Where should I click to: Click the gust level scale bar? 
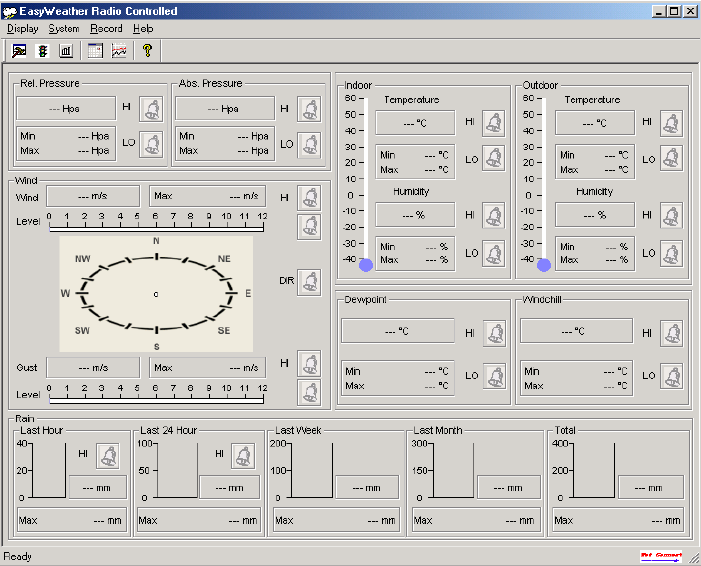(156, 401)
